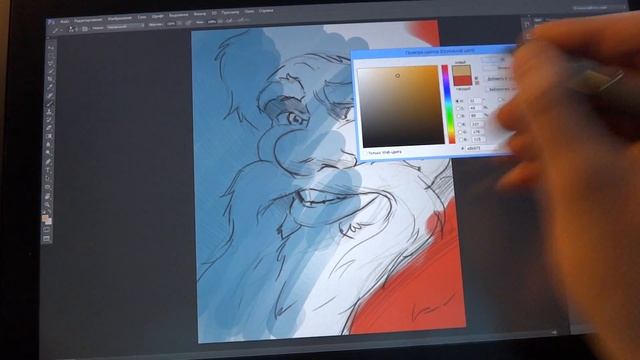Viewport: 640px width, 360px height.
Task: Enable the Только Web-цвета checkbox
Action: [366, 153]
